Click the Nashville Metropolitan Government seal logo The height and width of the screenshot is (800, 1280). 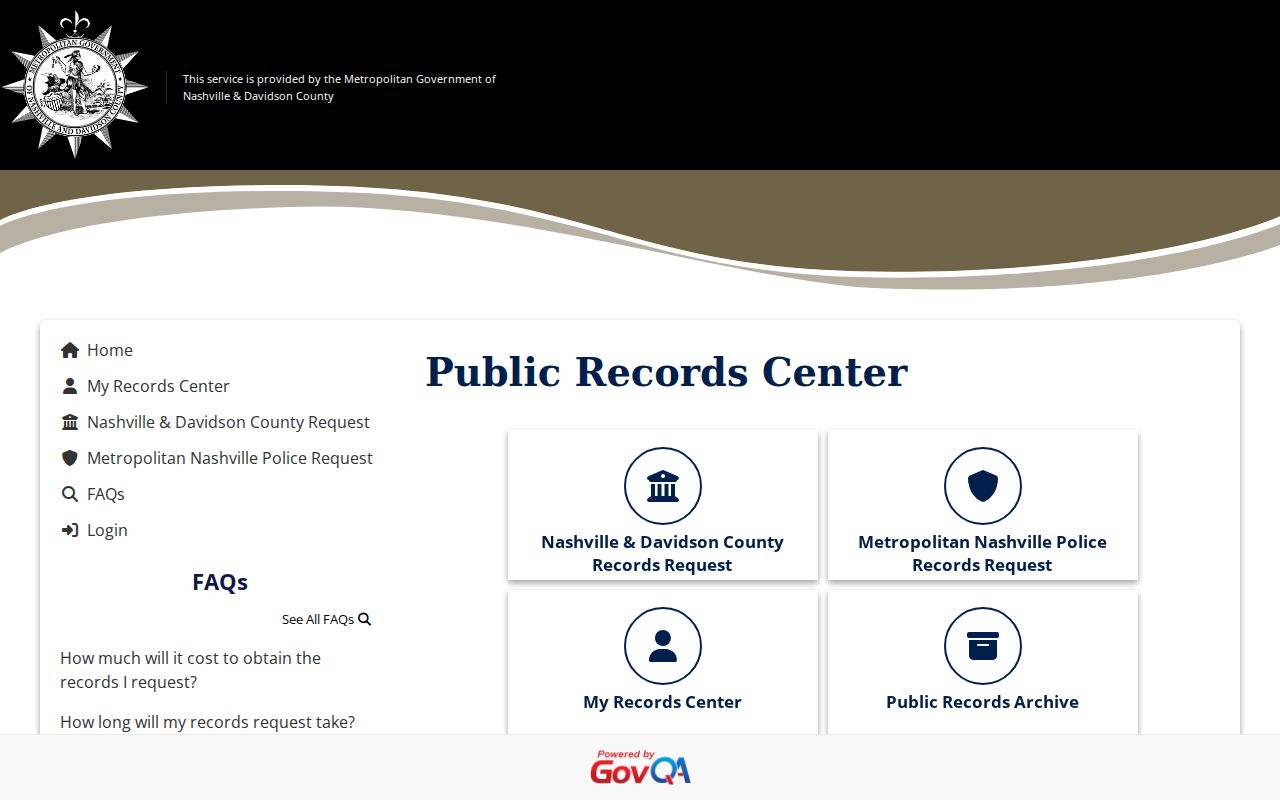tap(75, 85)
